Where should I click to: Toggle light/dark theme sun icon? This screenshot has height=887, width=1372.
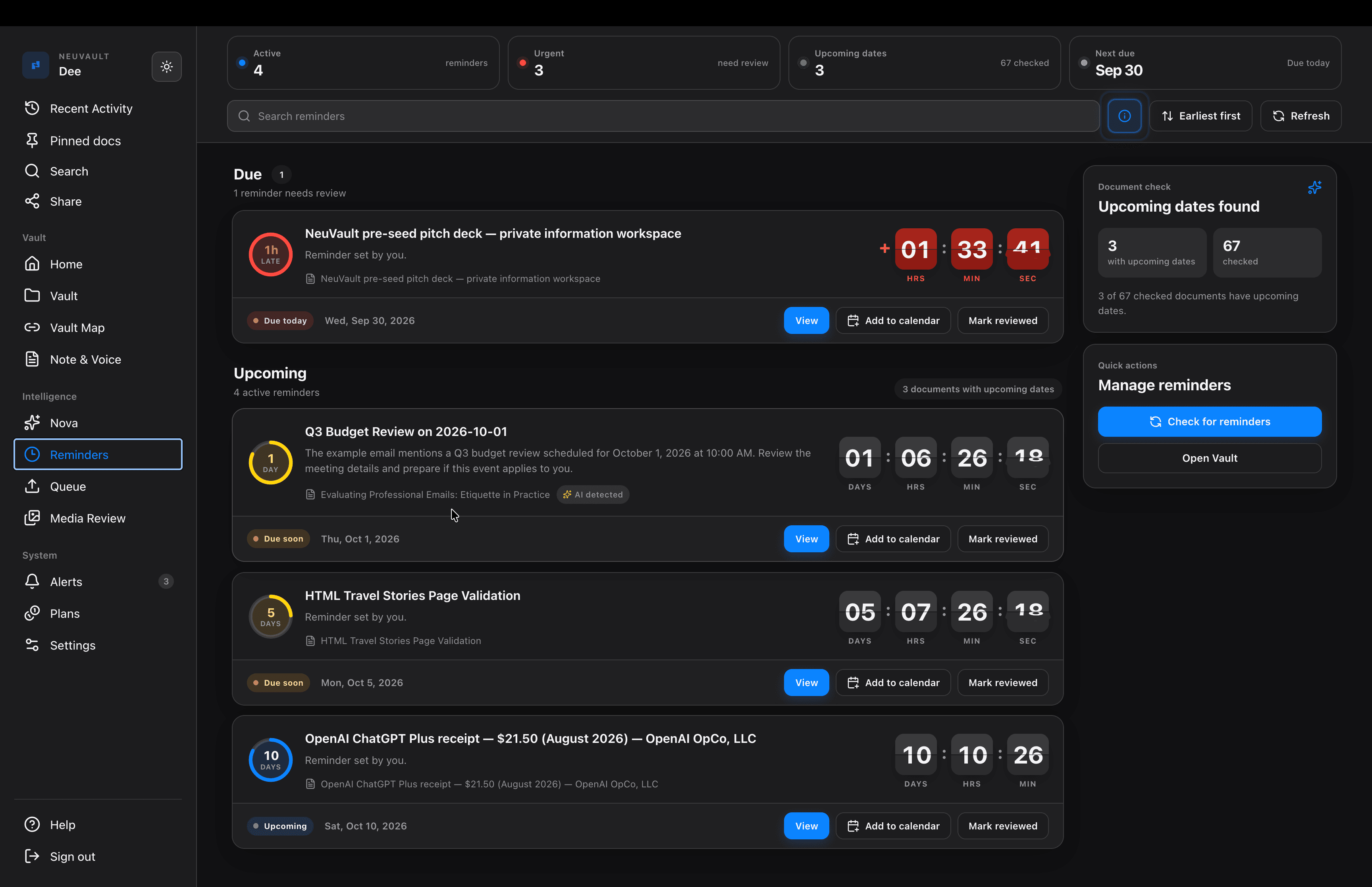point(166,67)
